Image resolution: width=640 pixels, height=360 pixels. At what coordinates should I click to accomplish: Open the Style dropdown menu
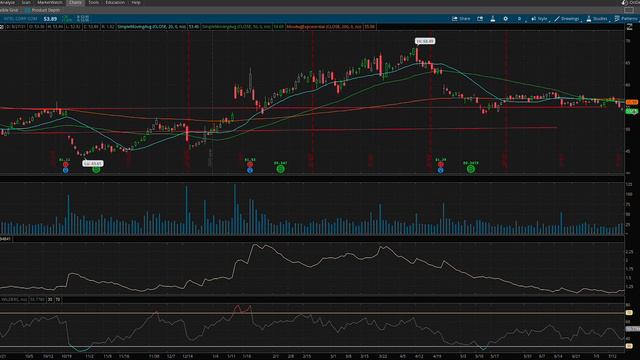(x=540, y=19)
